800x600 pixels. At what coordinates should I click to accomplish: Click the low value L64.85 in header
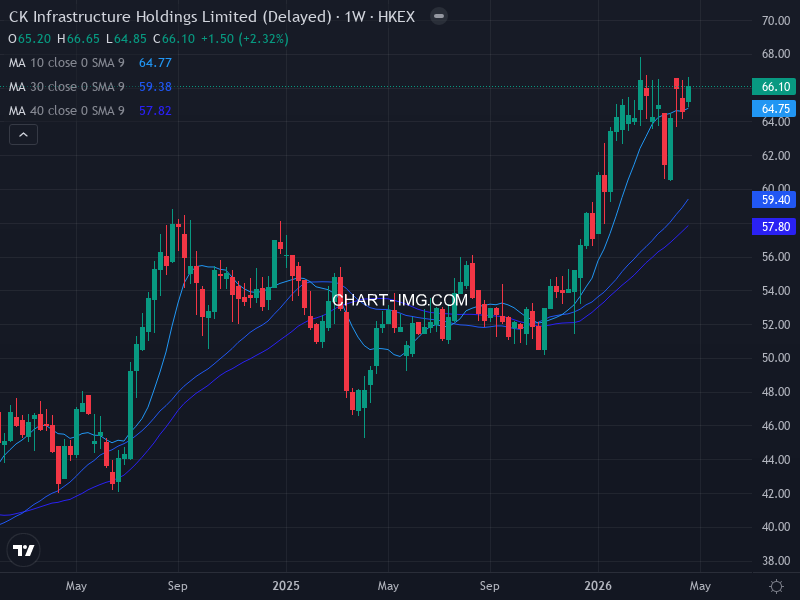127,39
